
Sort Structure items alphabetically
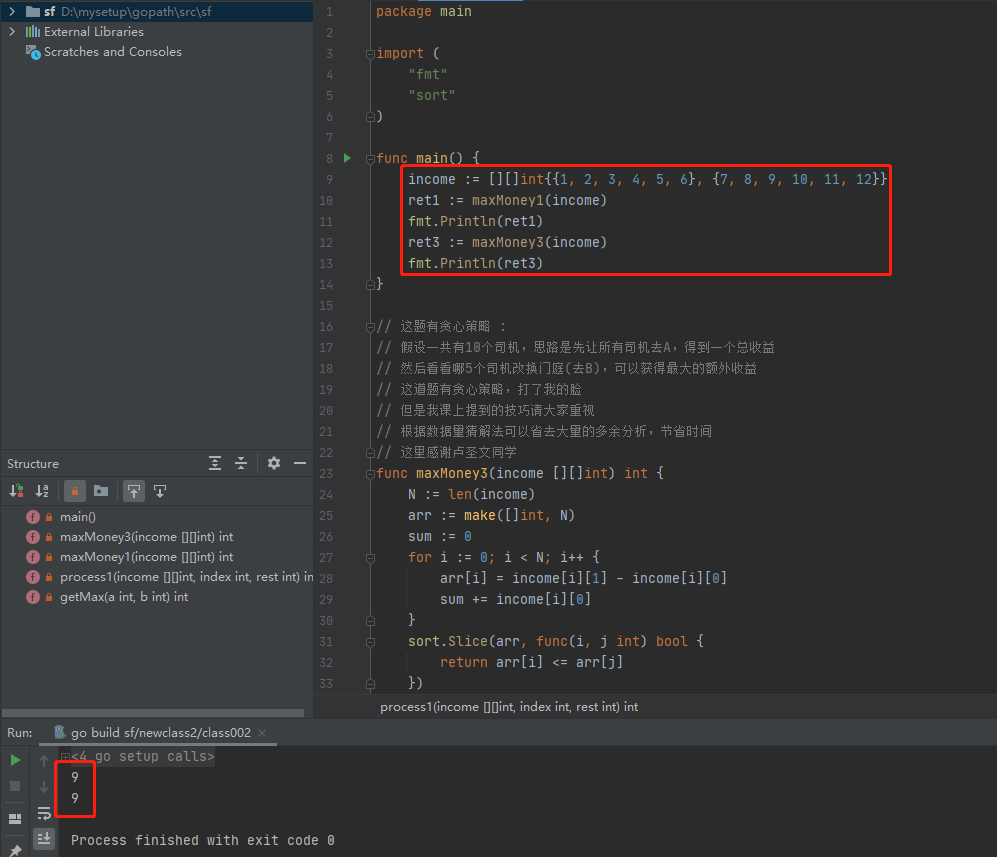tap(42, 491)
